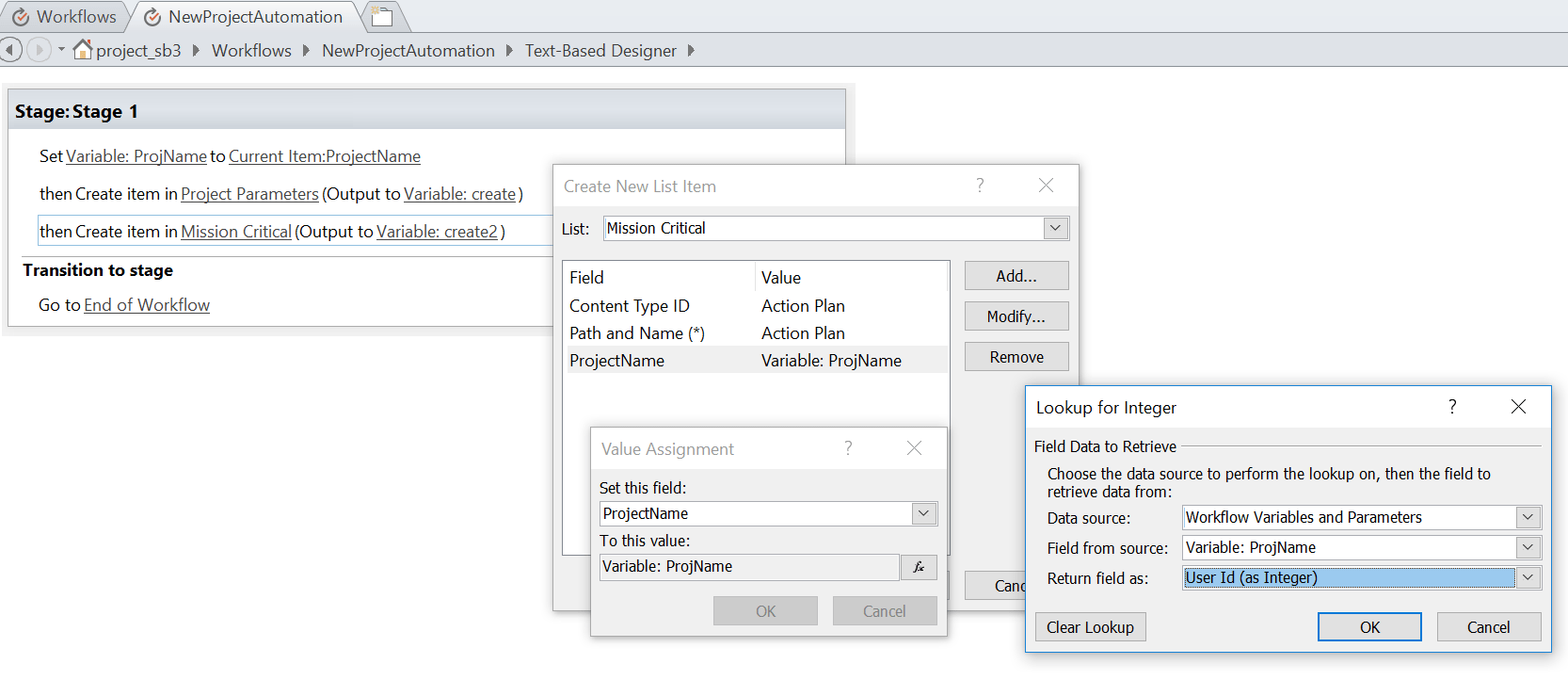The image size is (1568, 680).
Task: Click the Transition to stage heading
Action: [98, 270]
